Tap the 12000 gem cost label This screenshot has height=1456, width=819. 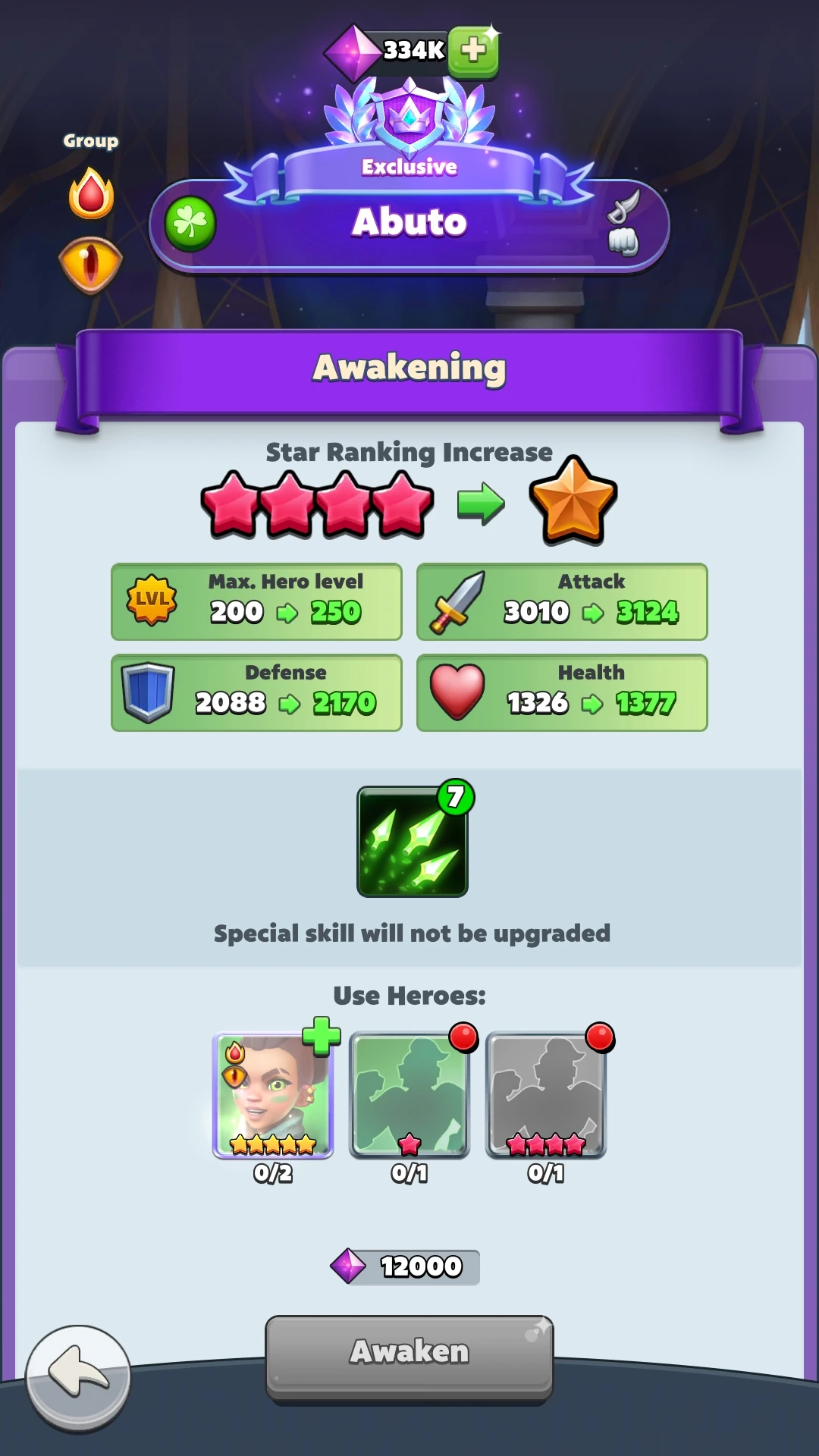406,1266
